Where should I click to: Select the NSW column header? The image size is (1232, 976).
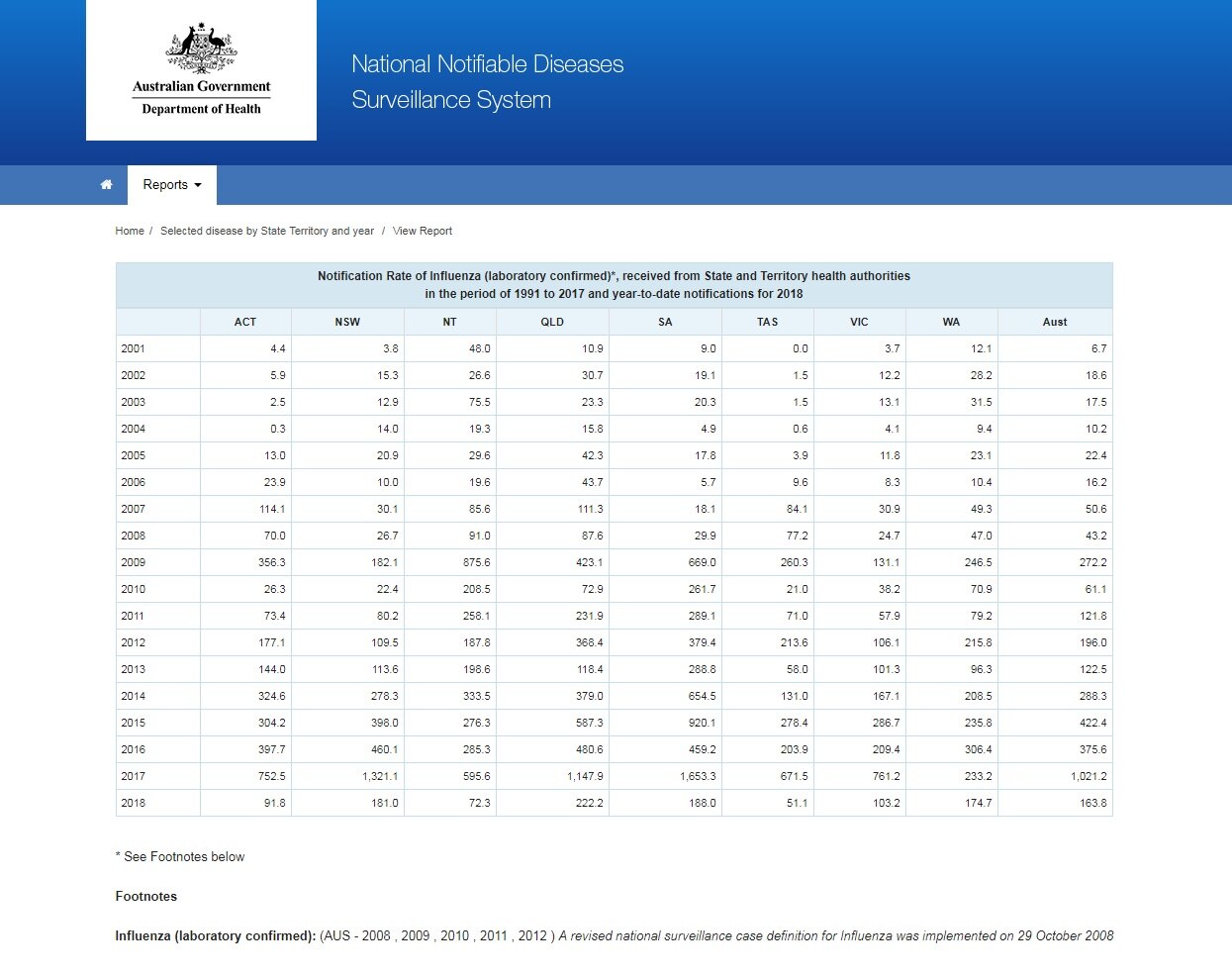pyautogui.click(x=347, y=322)
